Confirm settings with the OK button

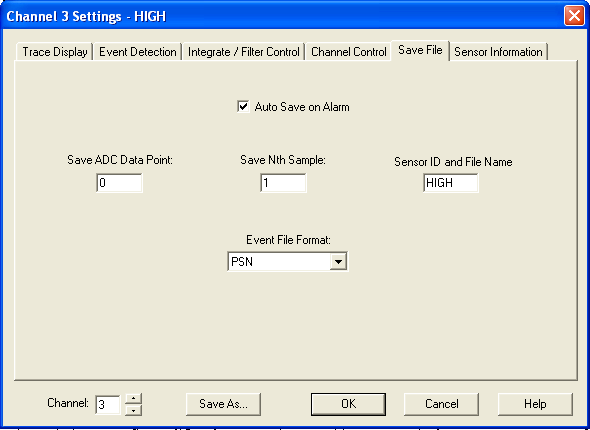pyautogui.click(x=348, y=404)
